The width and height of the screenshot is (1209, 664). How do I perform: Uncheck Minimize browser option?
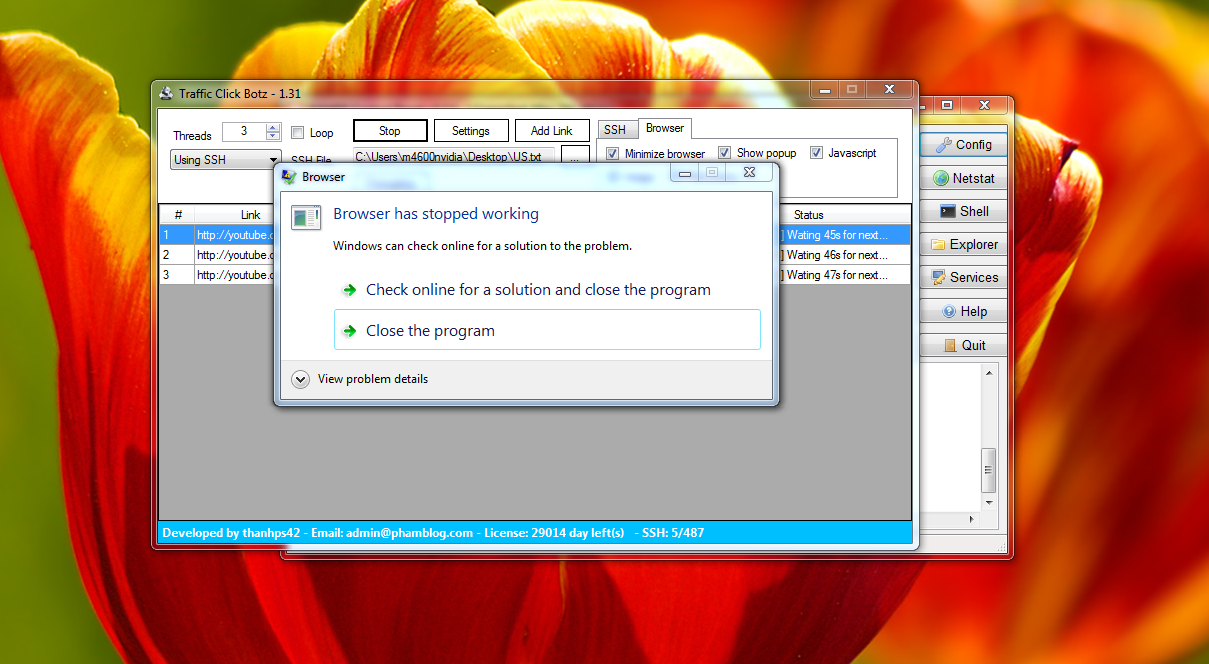click(x=613, y=153)
